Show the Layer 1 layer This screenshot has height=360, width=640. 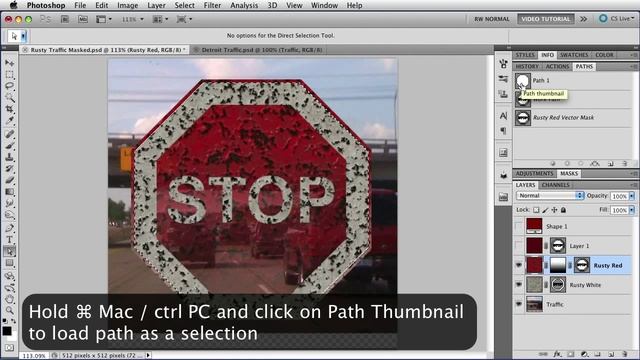point(519,246)
